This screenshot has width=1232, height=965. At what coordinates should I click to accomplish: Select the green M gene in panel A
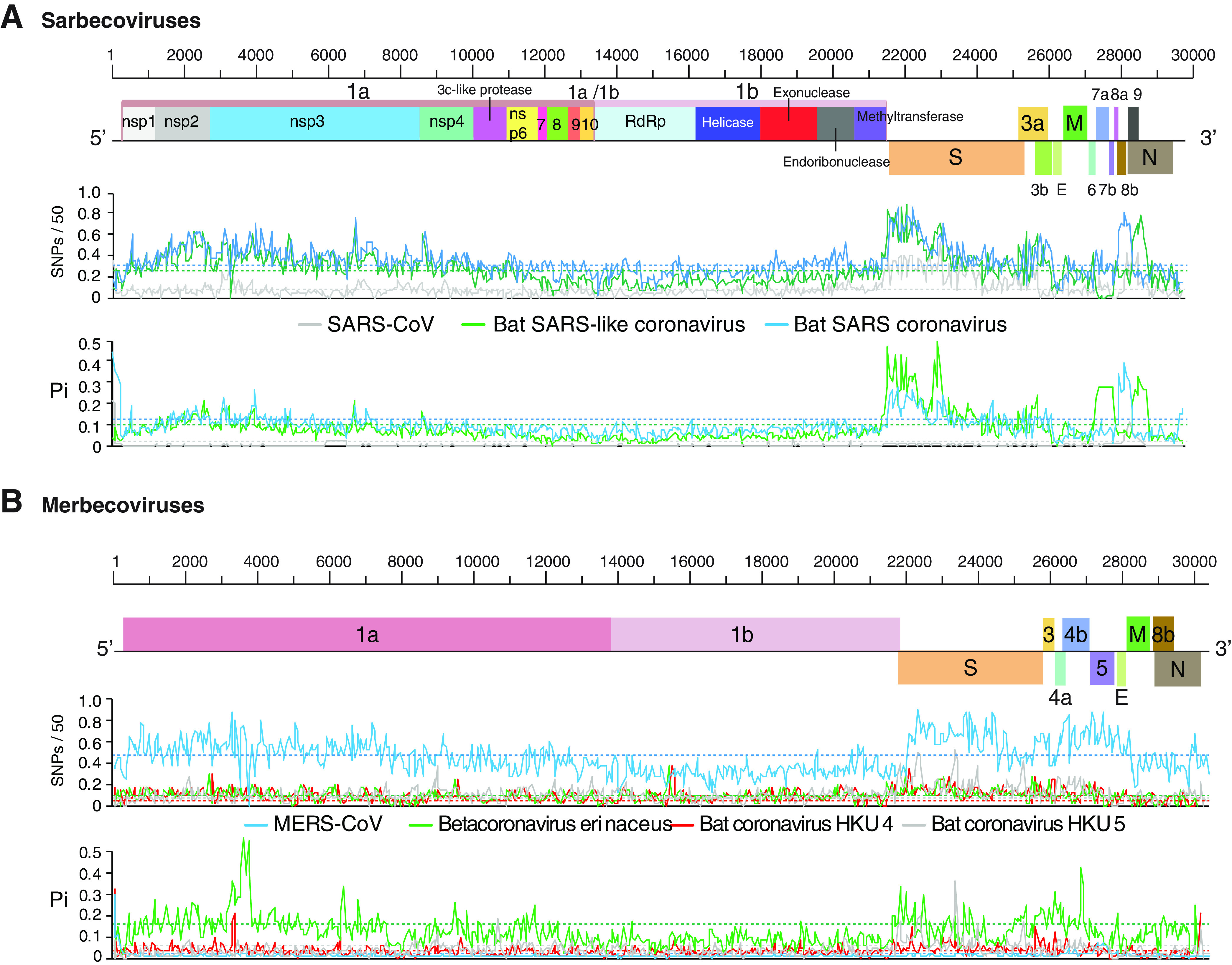click(1075, 123)
